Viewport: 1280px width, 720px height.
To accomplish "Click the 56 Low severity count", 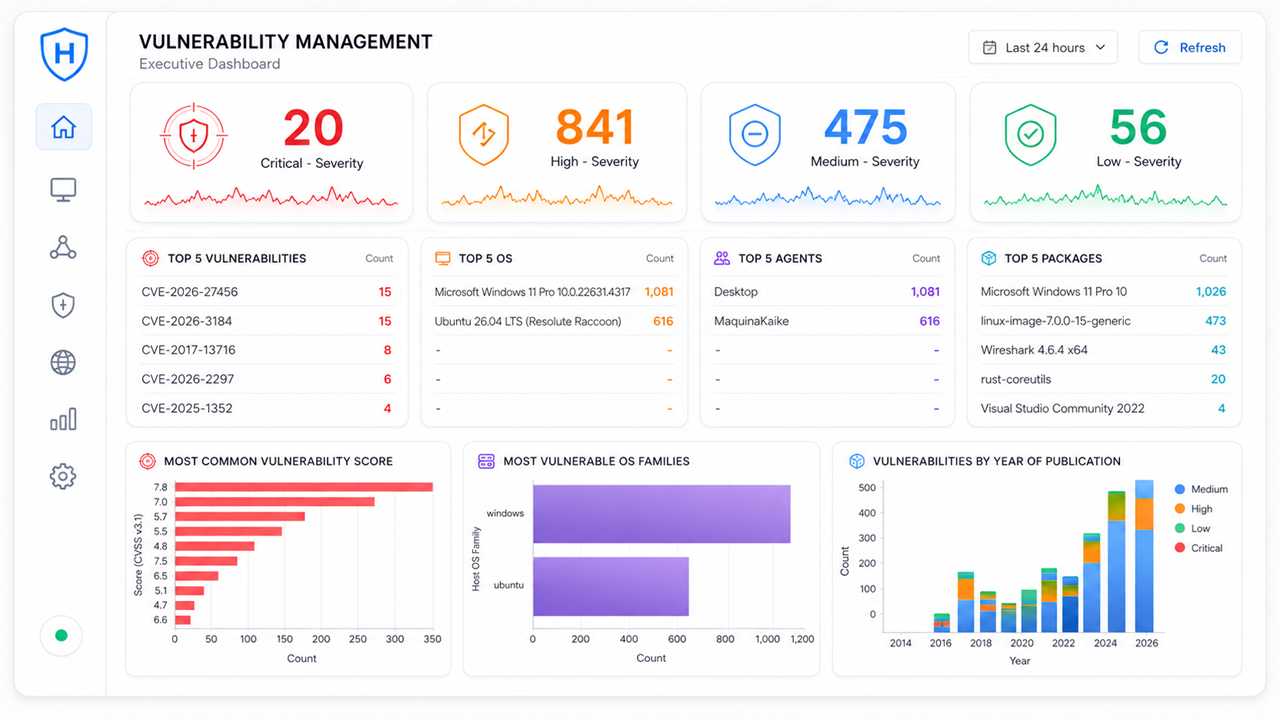I will point(1138,127).
